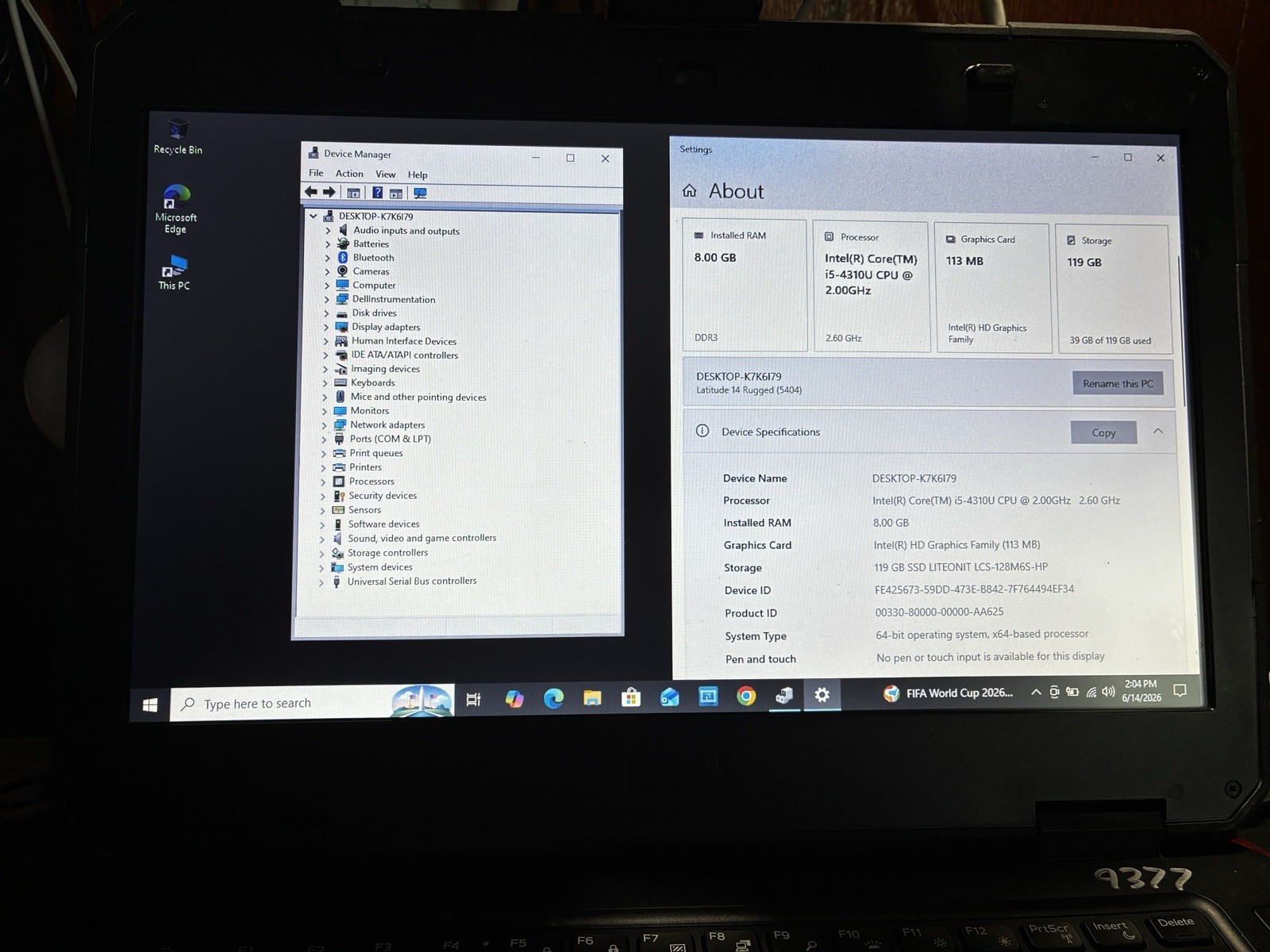Image resolution: width=1270 pixels, height=952 pixels.
Task: Copy the device specifications
Action: [1103, 432]
